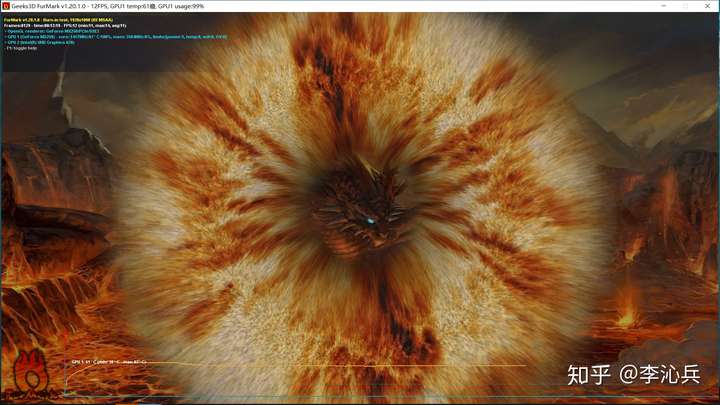Screen dimensions: 720x405
Task: Maximize the FurMark window
Action: (x=686, y=6)
